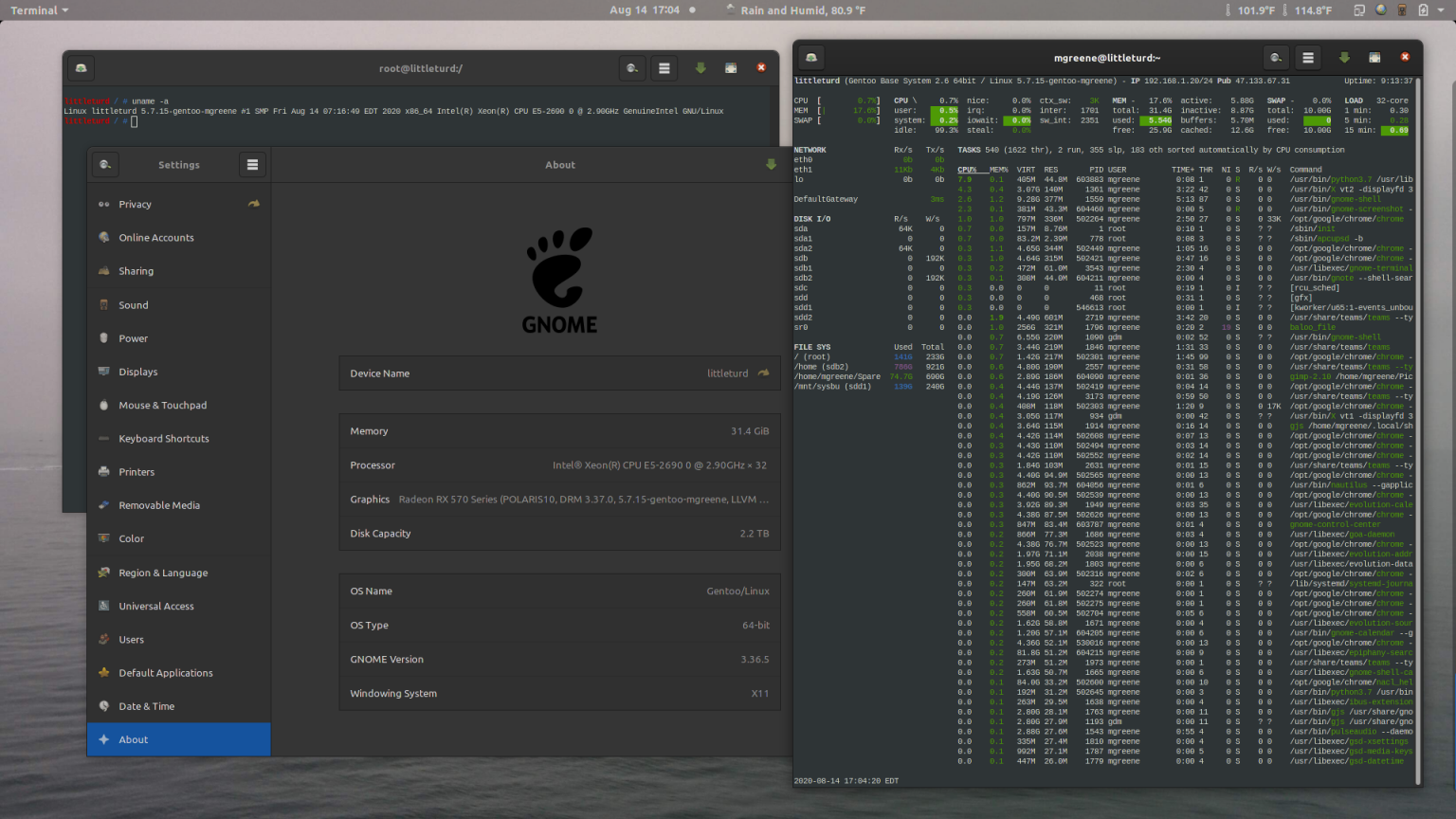The width and height of the screenshot is (1456, 819).
Task: Open search in the mgreene@littleturd terminal header
Action: click(1276, 57)
